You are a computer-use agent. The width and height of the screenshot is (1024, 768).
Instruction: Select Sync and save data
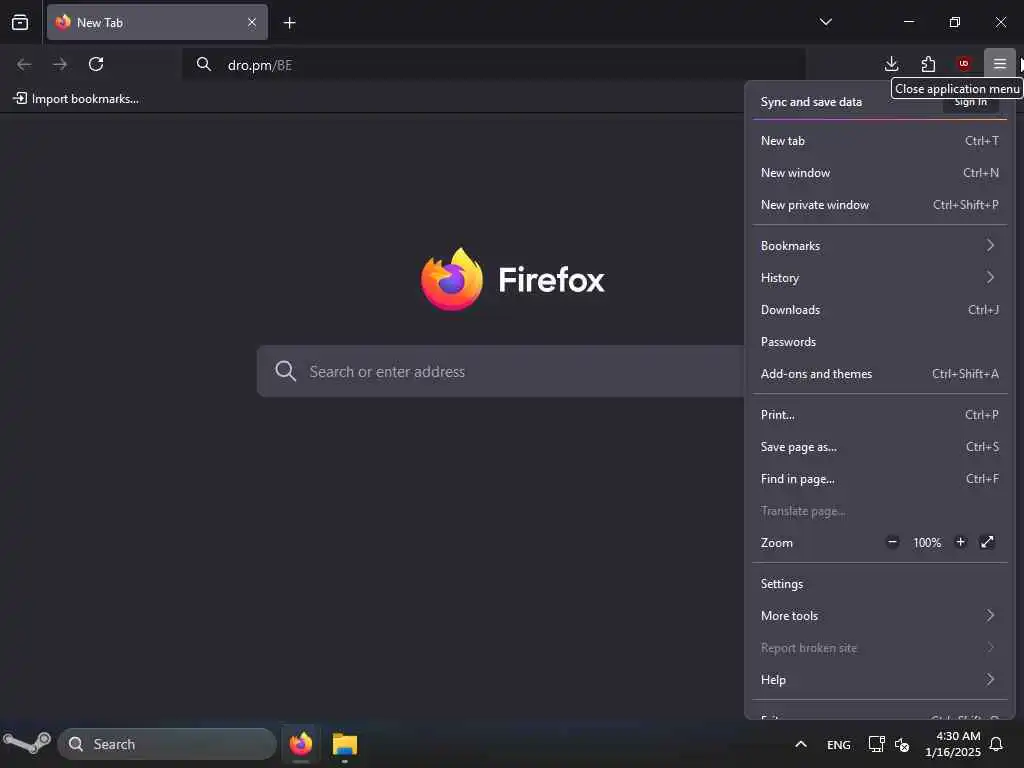click(x=811, y=102)
